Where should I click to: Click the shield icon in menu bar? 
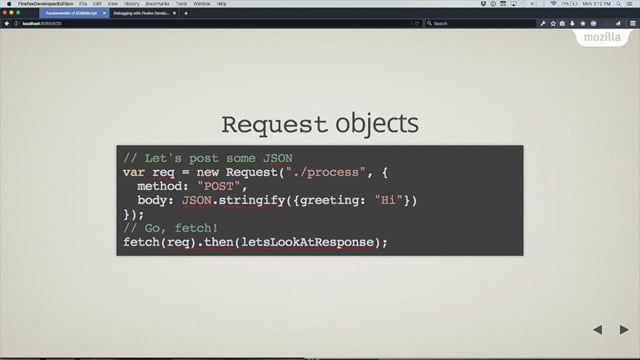coord(483,4)
